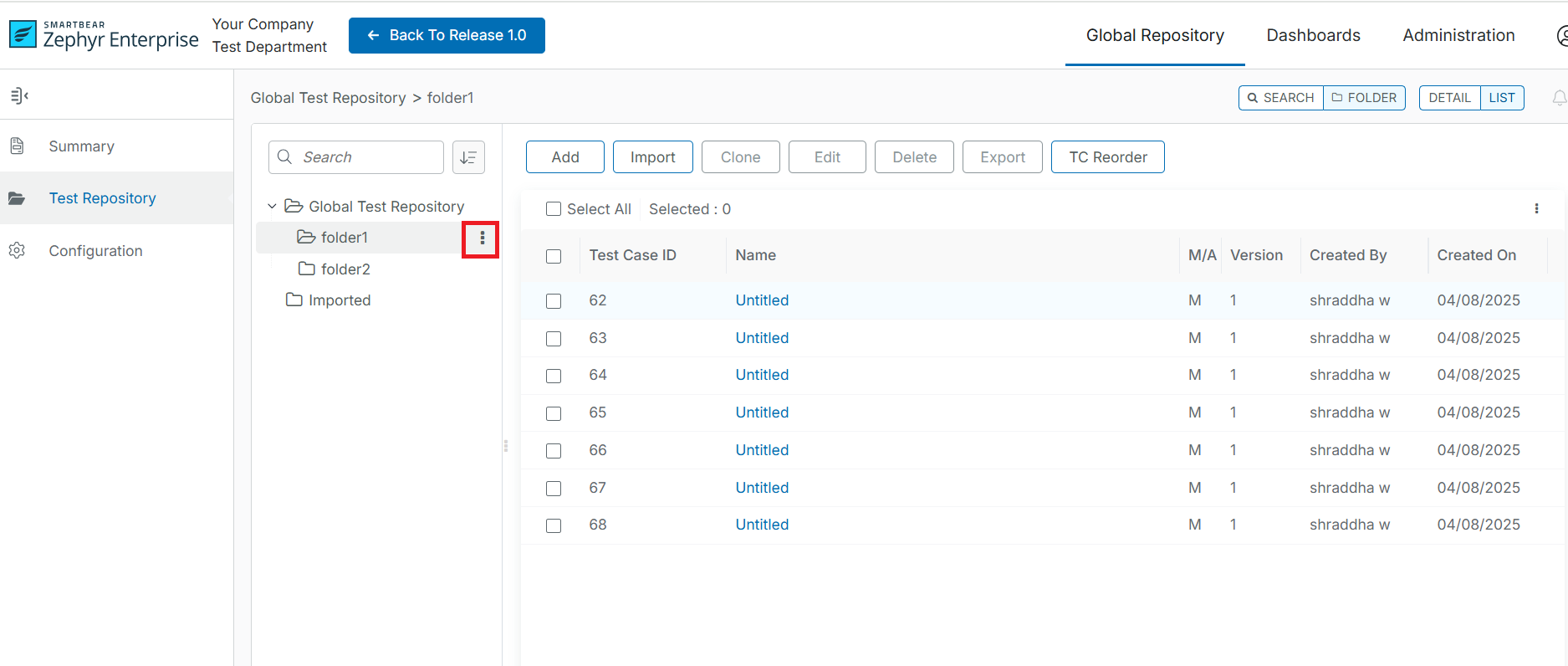Screen dimensions: 1568x666
Task: Click the folder tree sort icon
Action: coord(468,157)
